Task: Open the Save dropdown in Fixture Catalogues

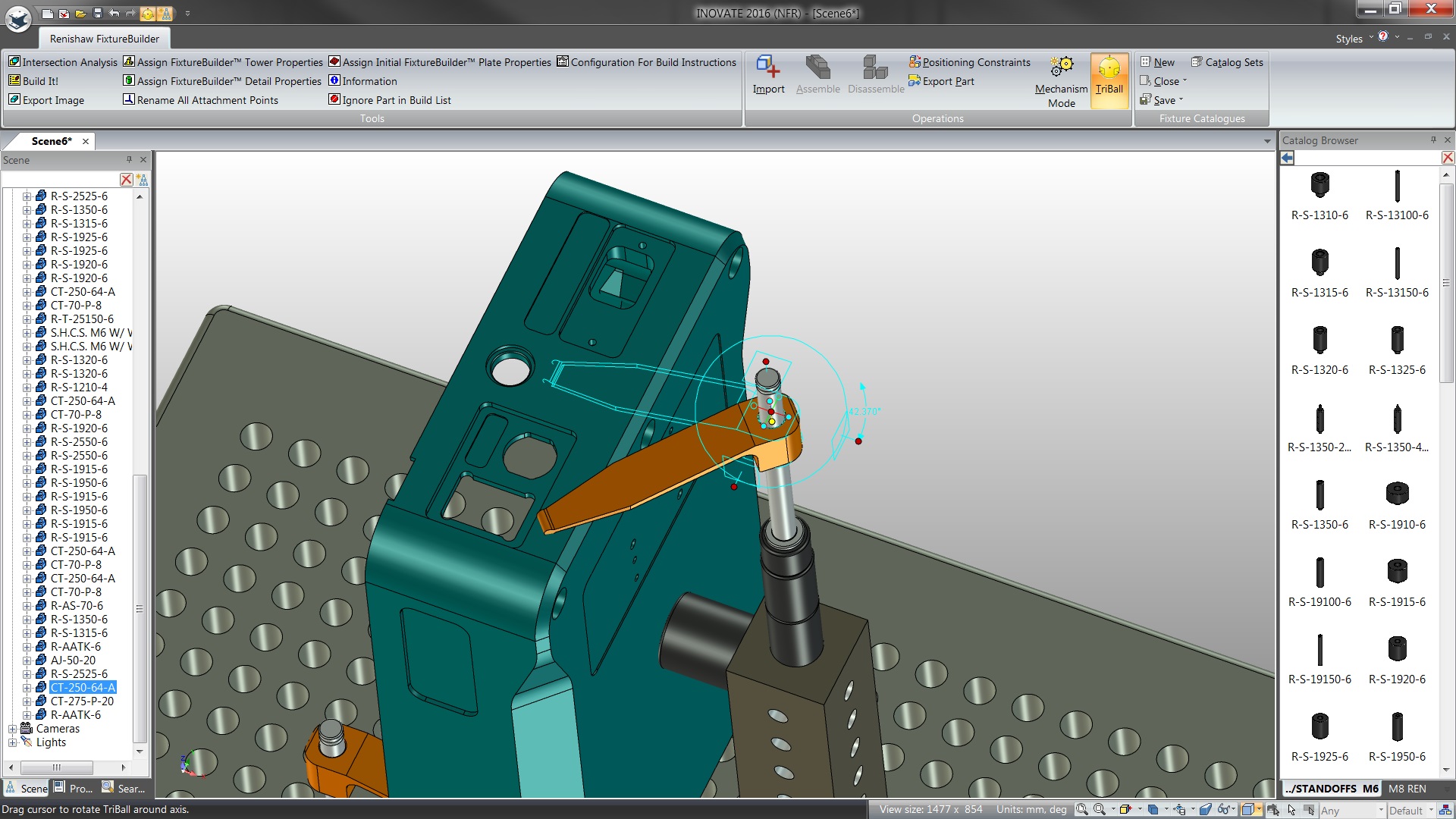Action: coord(1181,100)
